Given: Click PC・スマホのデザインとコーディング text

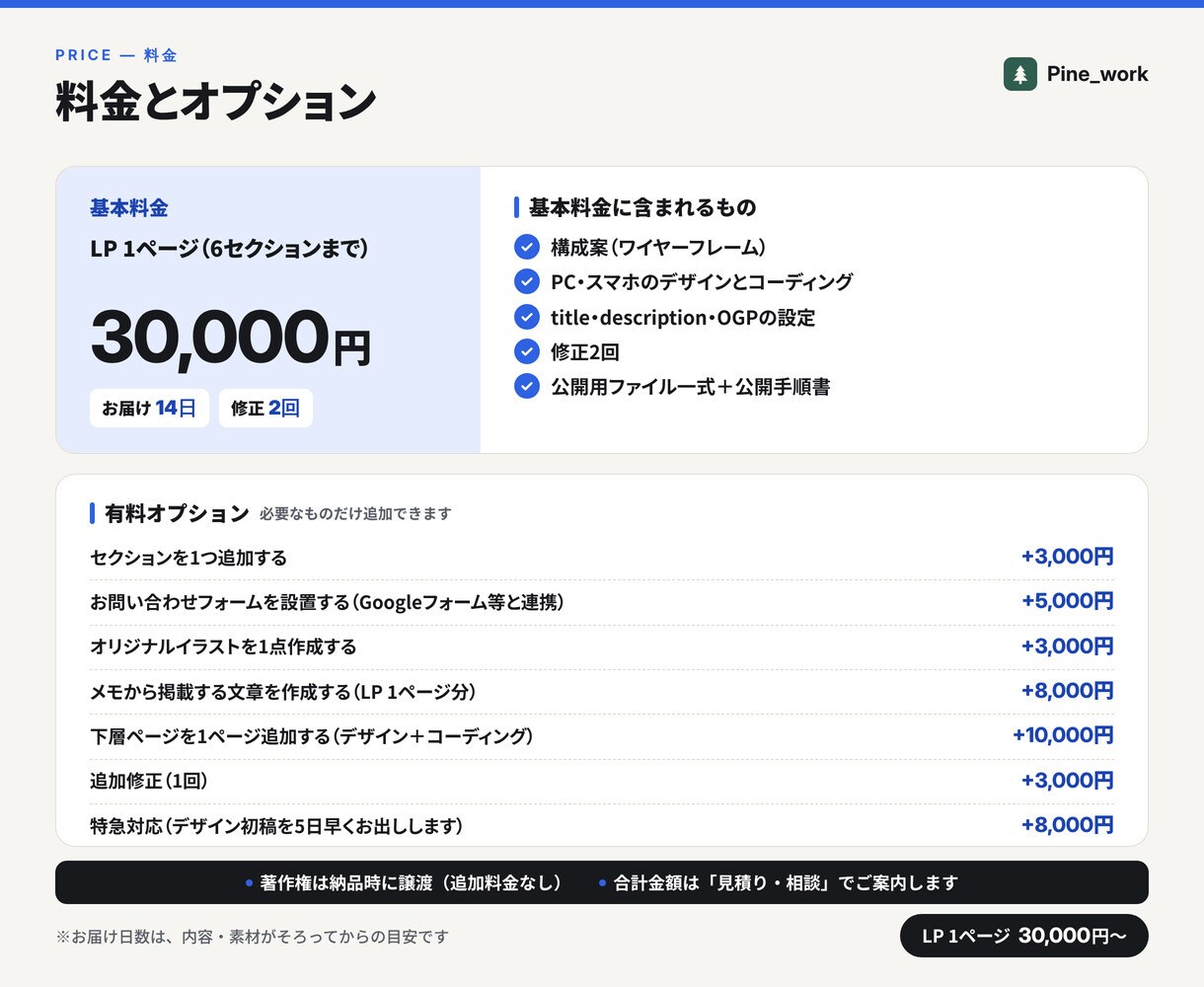Looking at the screenshot, I should (702, 281).
